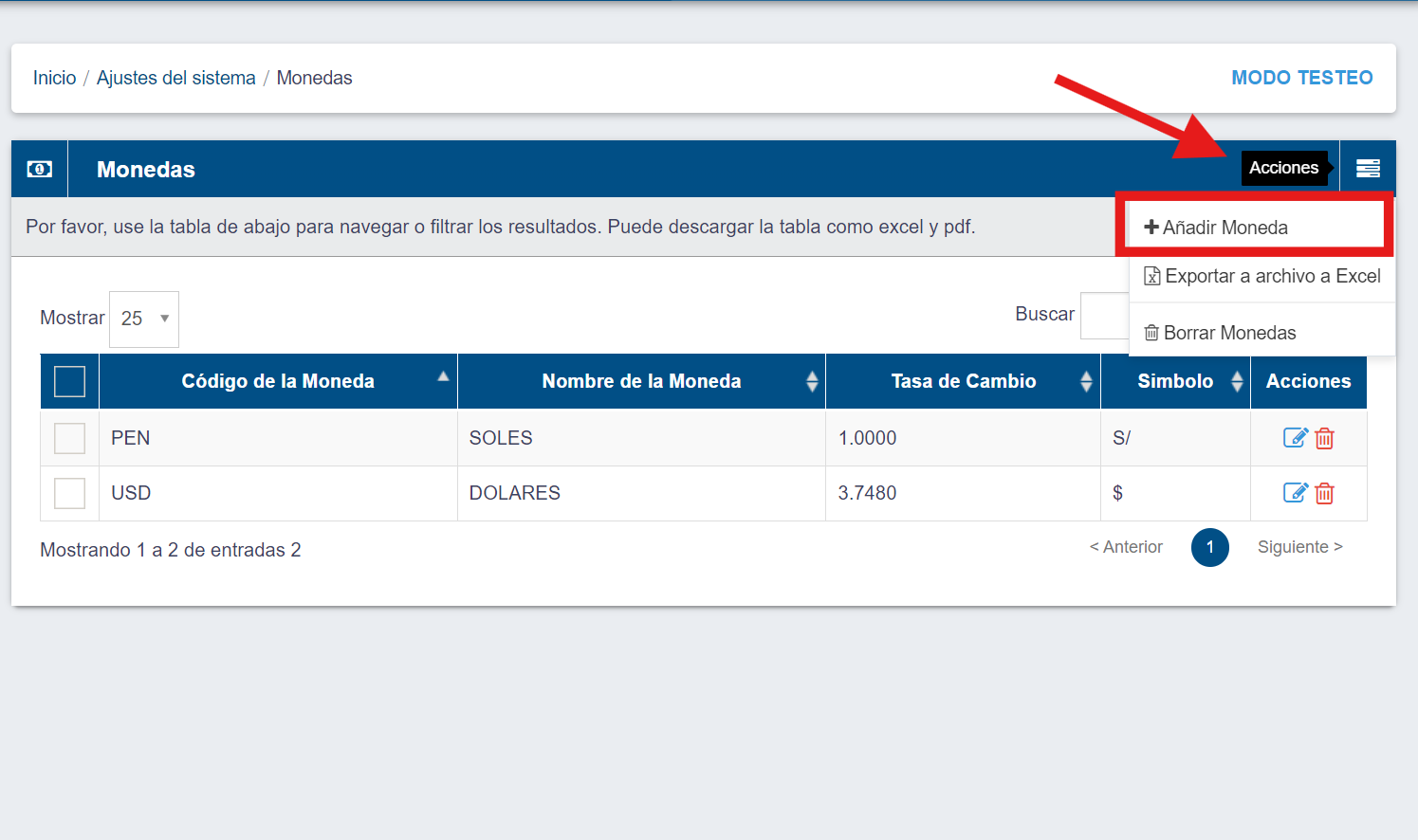Click the Siguiente pagination link

pyautogui.click(x=1299, y=547)
